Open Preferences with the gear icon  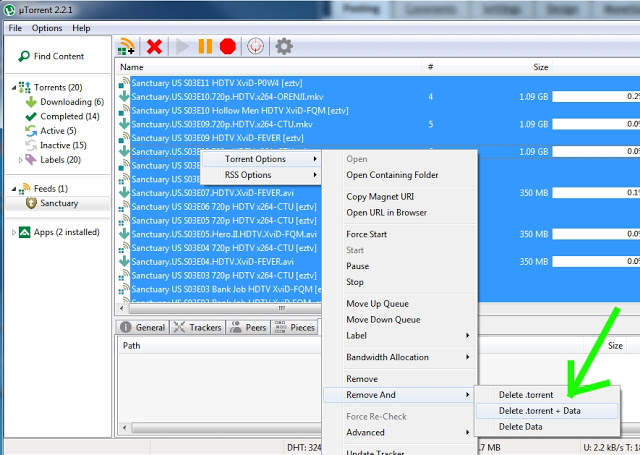pos(284,46)
